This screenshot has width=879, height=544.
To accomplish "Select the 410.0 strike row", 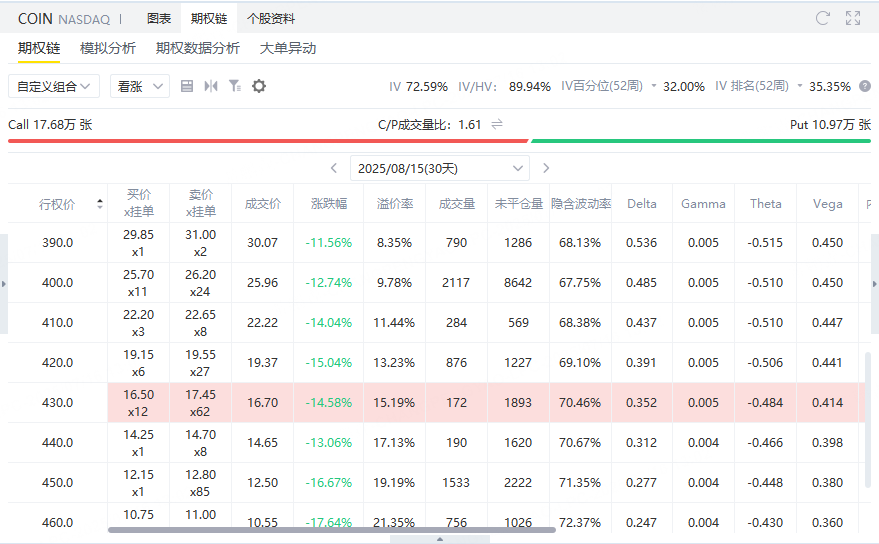I will tap(440, 322).
